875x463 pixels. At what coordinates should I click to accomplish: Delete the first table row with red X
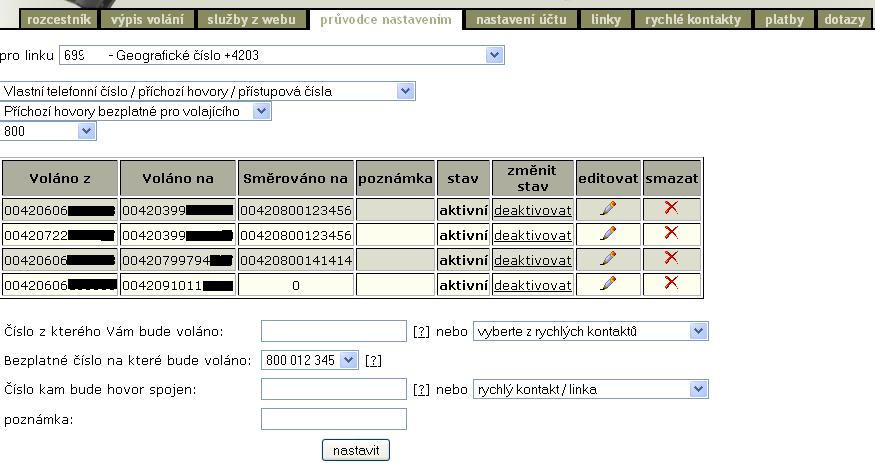[x=671, y=208]
